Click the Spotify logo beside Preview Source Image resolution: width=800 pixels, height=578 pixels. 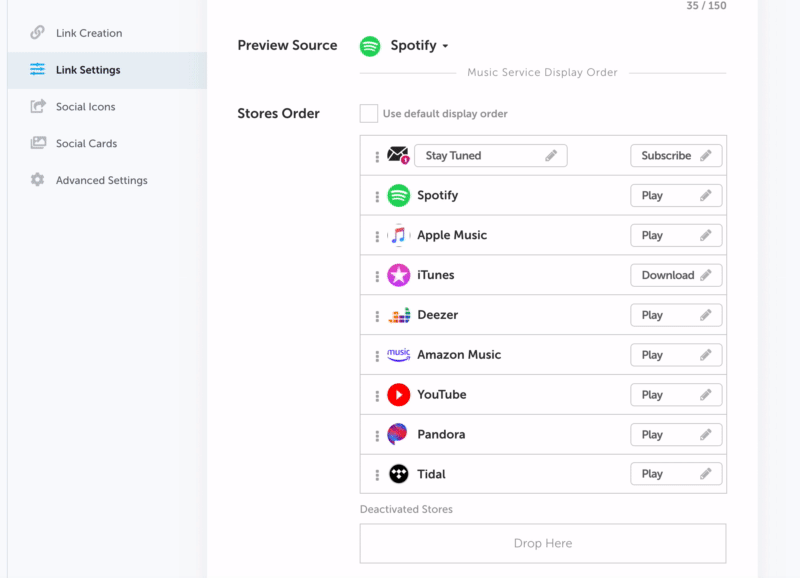click(x=370, y=46)
